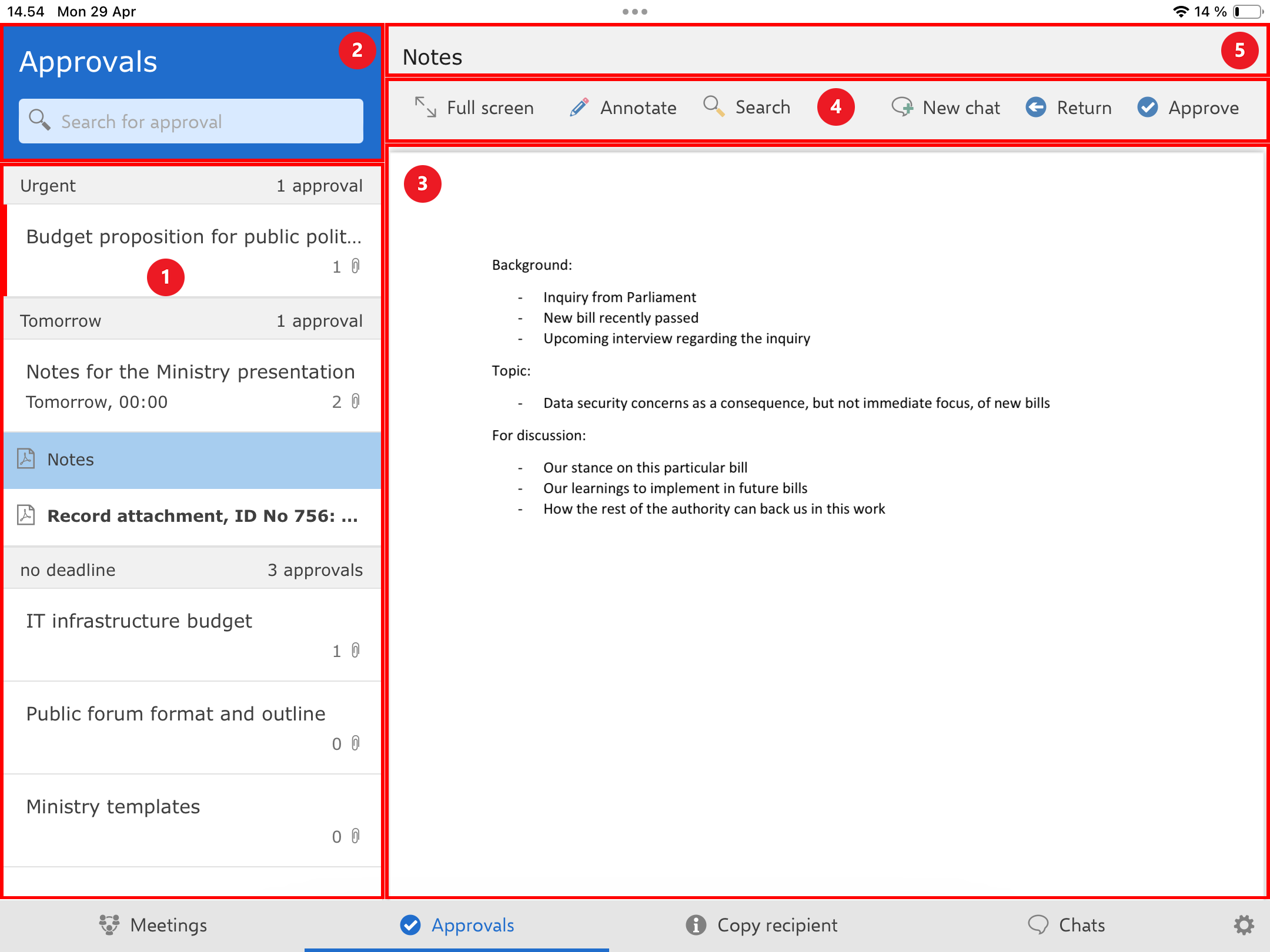This screenshot has height=952, width=1270.
Task: Open Public forum format and outline
Action: pyautogui.click(x=176, y=714)
